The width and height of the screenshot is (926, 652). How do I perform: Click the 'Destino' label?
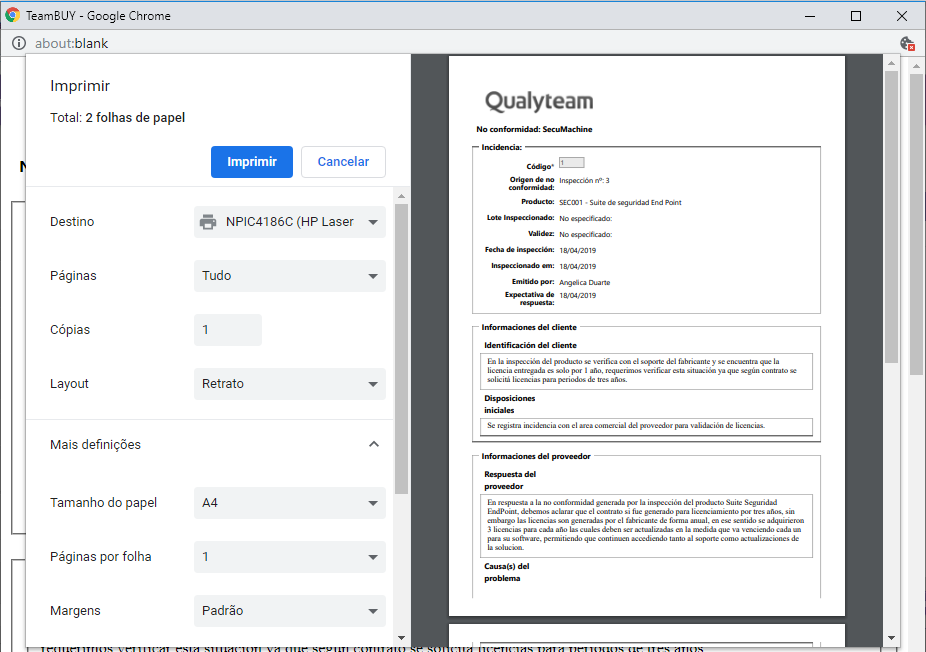pyautogui.click(x=72, y=222)
